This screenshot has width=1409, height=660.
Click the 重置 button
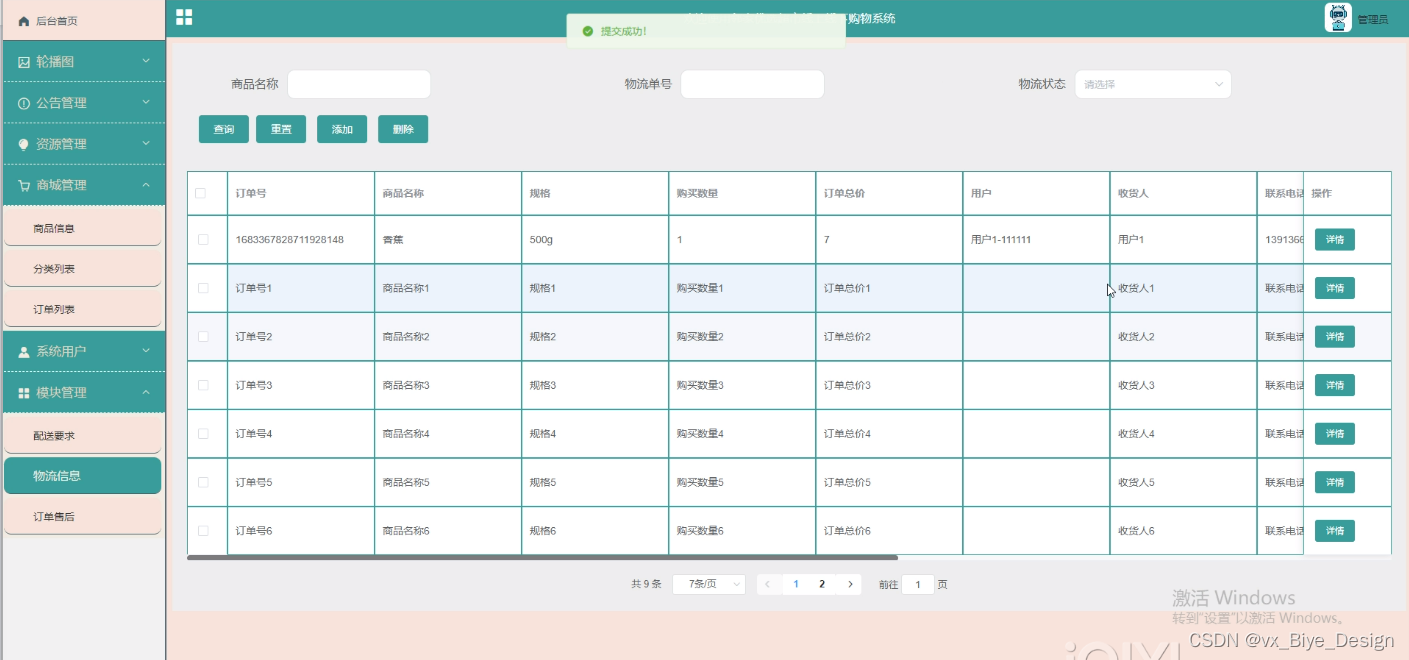281,129
